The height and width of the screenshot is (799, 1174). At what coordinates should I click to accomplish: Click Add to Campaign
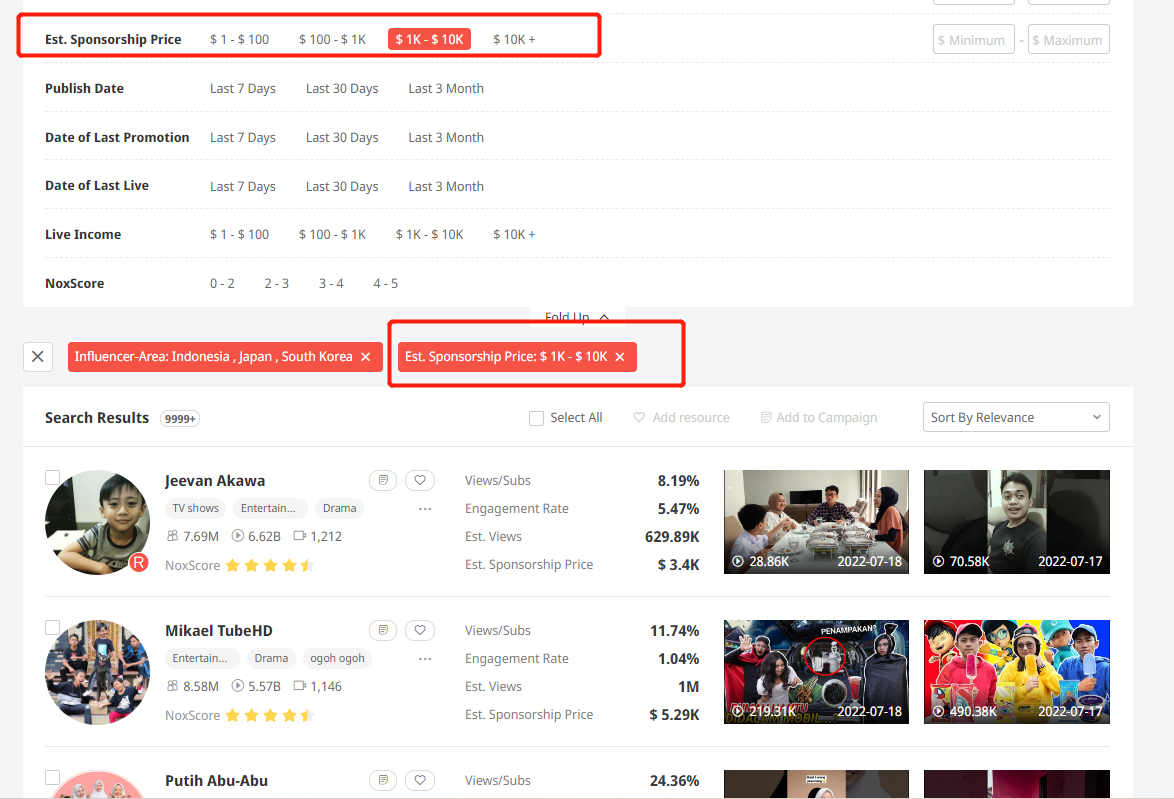point(819,417)
